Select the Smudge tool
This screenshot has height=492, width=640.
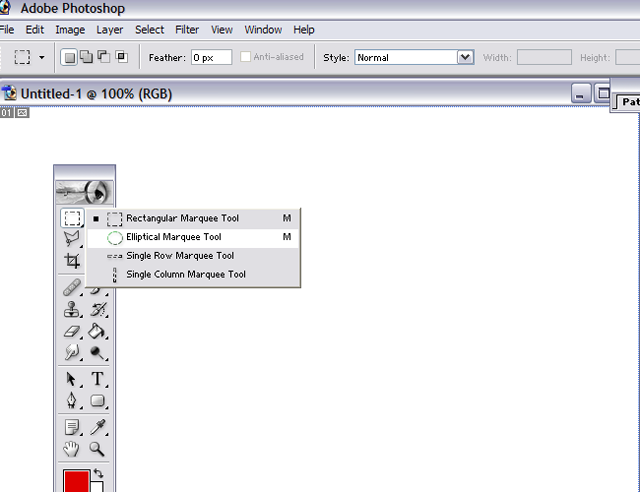coord(72,352)
